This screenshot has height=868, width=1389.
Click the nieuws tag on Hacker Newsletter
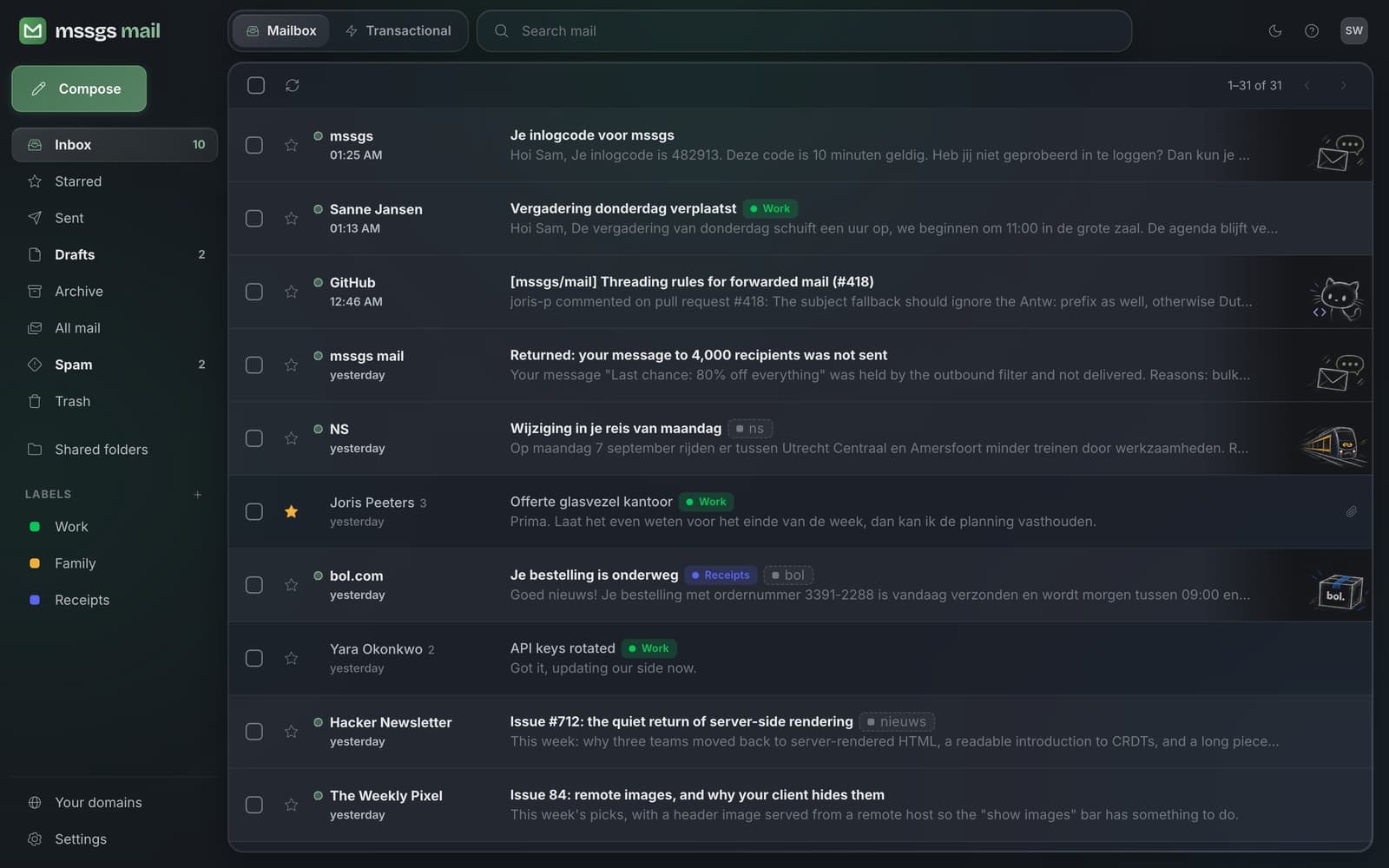(897, 721)
